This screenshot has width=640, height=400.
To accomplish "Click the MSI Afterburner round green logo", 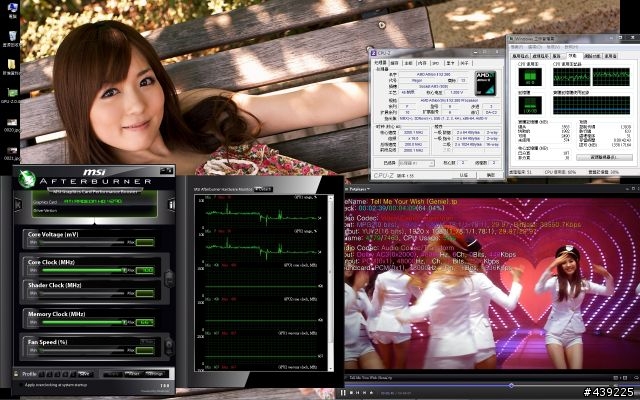I will click(x=27, y=179).
